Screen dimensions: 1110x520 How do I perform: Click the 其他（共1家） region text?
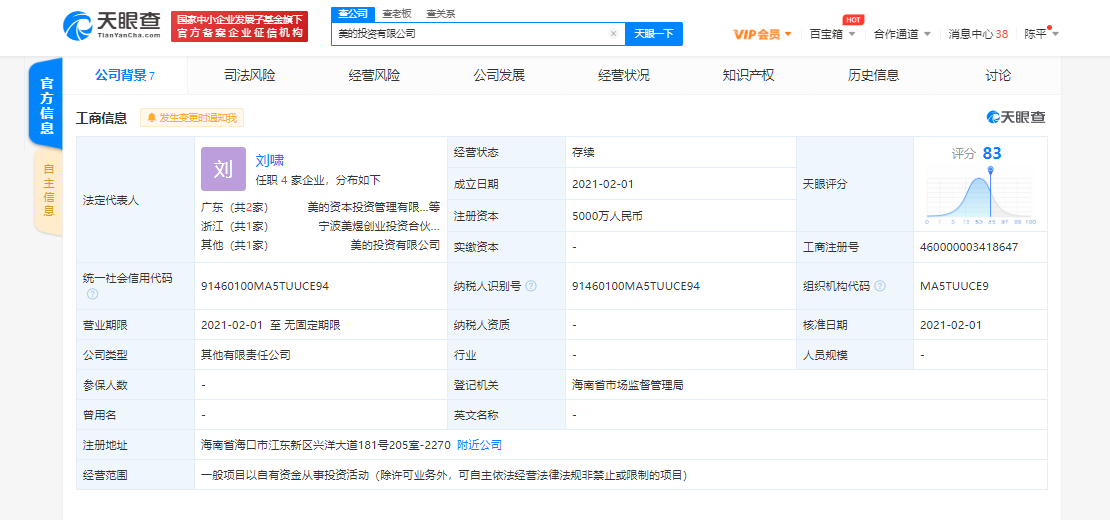(x=234, y=245)
